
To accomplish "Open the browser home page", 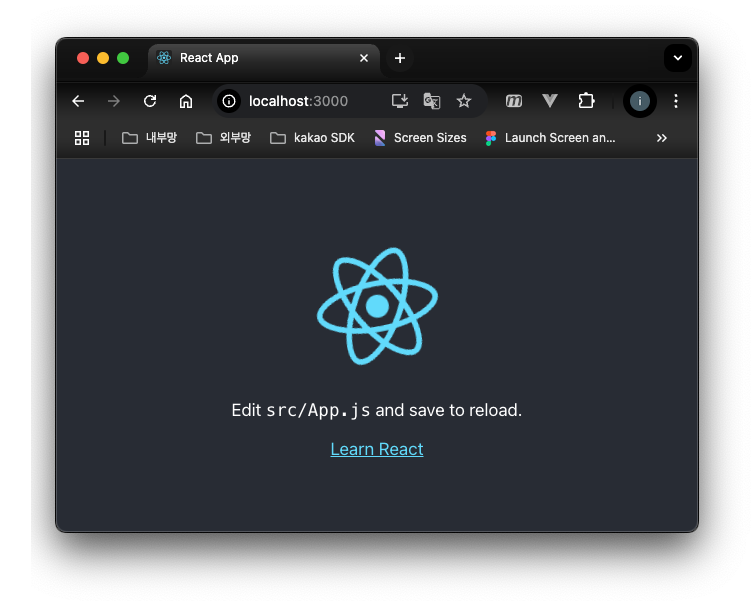I will coord(186,101).
